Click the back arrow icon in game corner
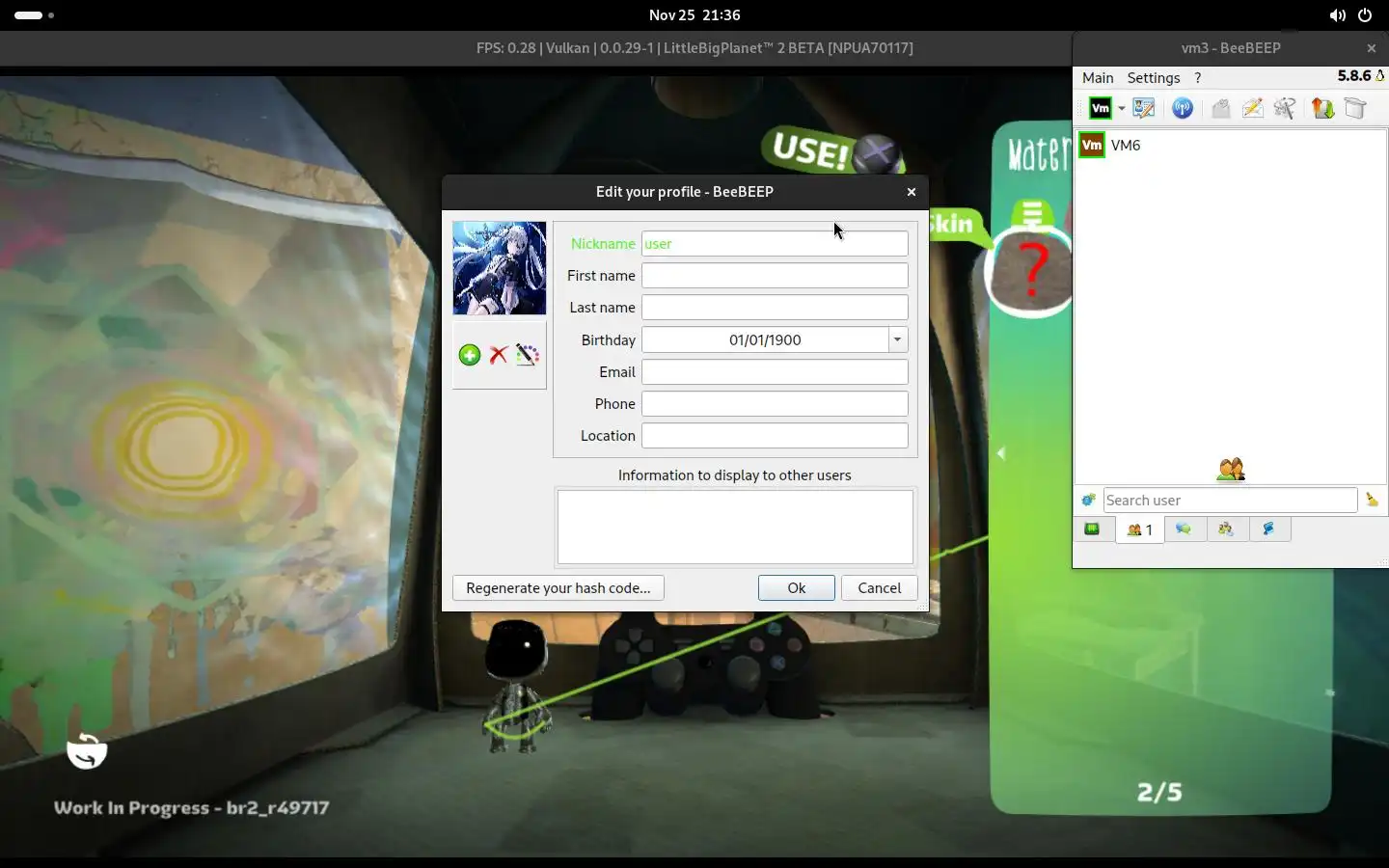Screen dimensions: 1389x868 [x=87, y=750]
